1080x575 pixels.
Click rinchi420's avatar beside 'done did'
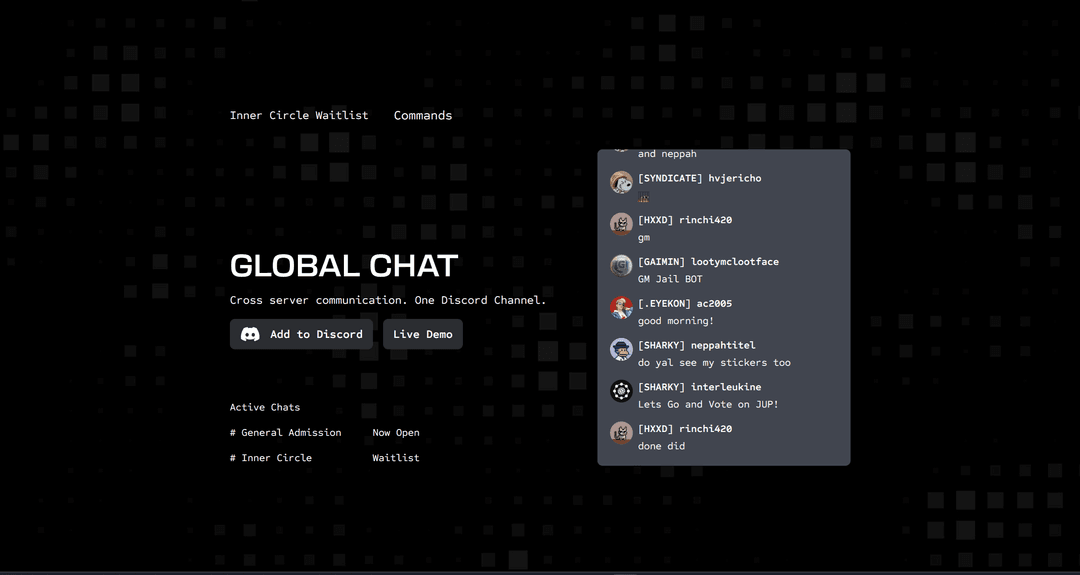click(621, 433)
